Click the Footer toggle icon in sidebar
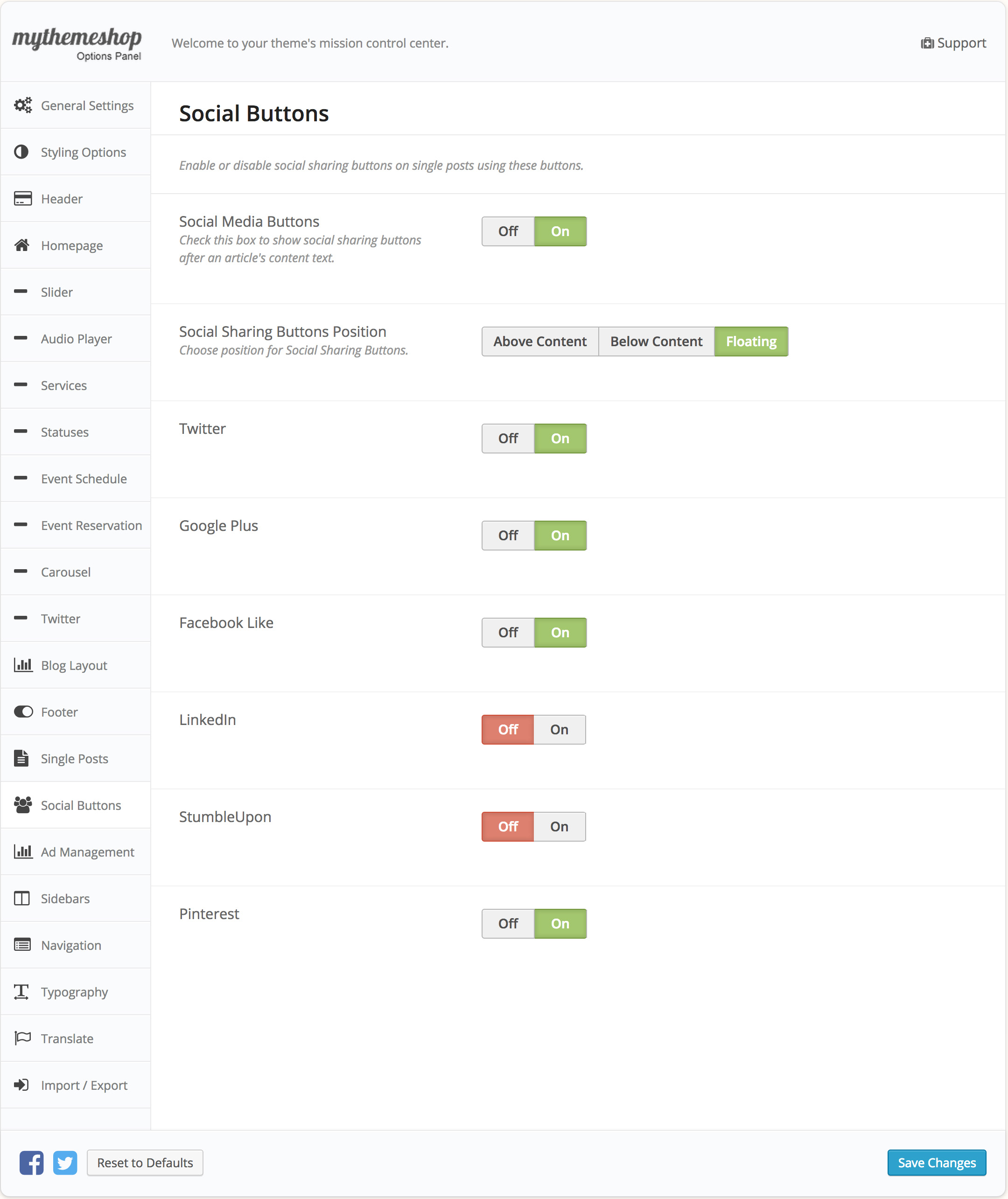Screen dimensions: 1008x1199 pos(23,712)
